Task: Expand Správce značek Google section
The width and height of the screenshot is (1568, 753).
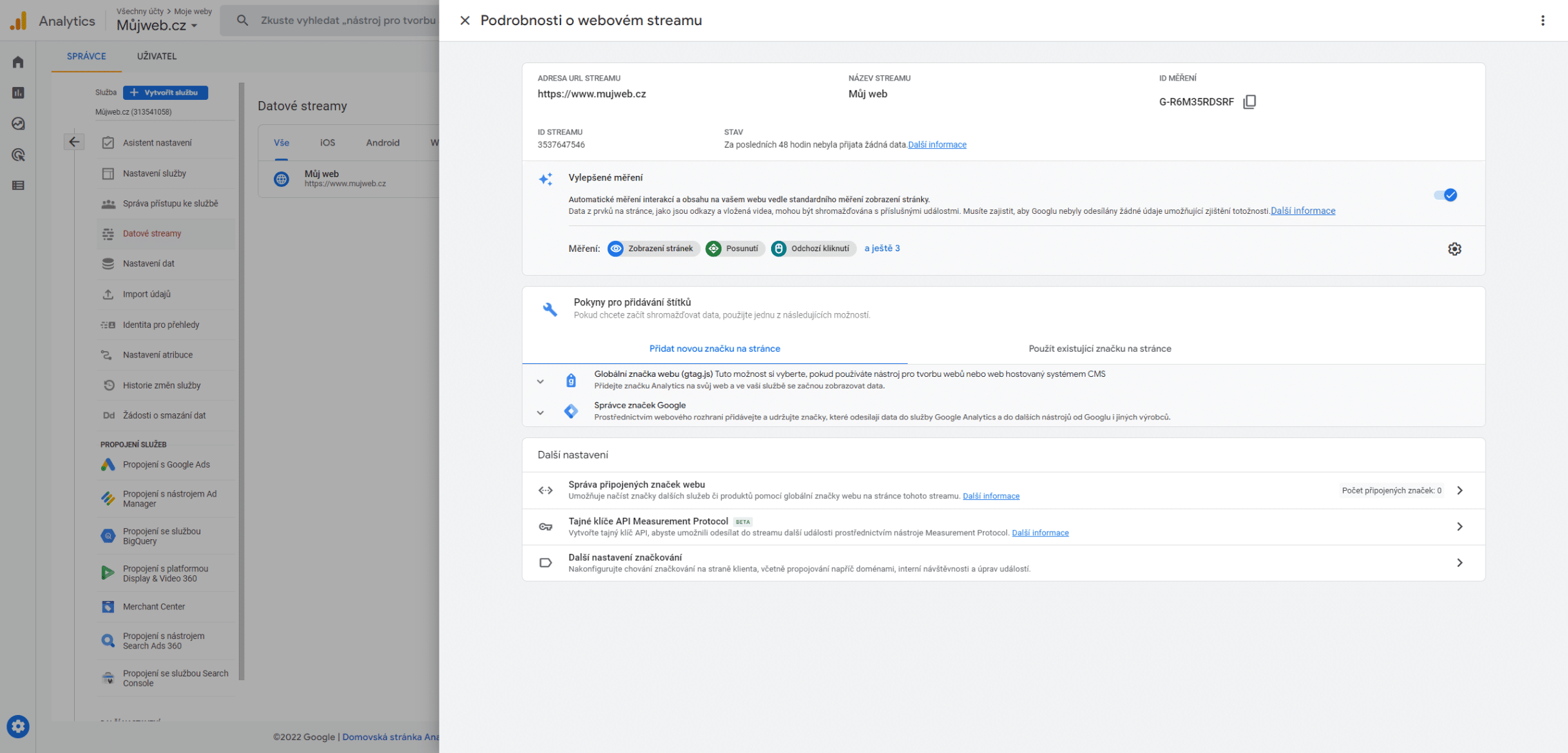Action: (540, 412)
